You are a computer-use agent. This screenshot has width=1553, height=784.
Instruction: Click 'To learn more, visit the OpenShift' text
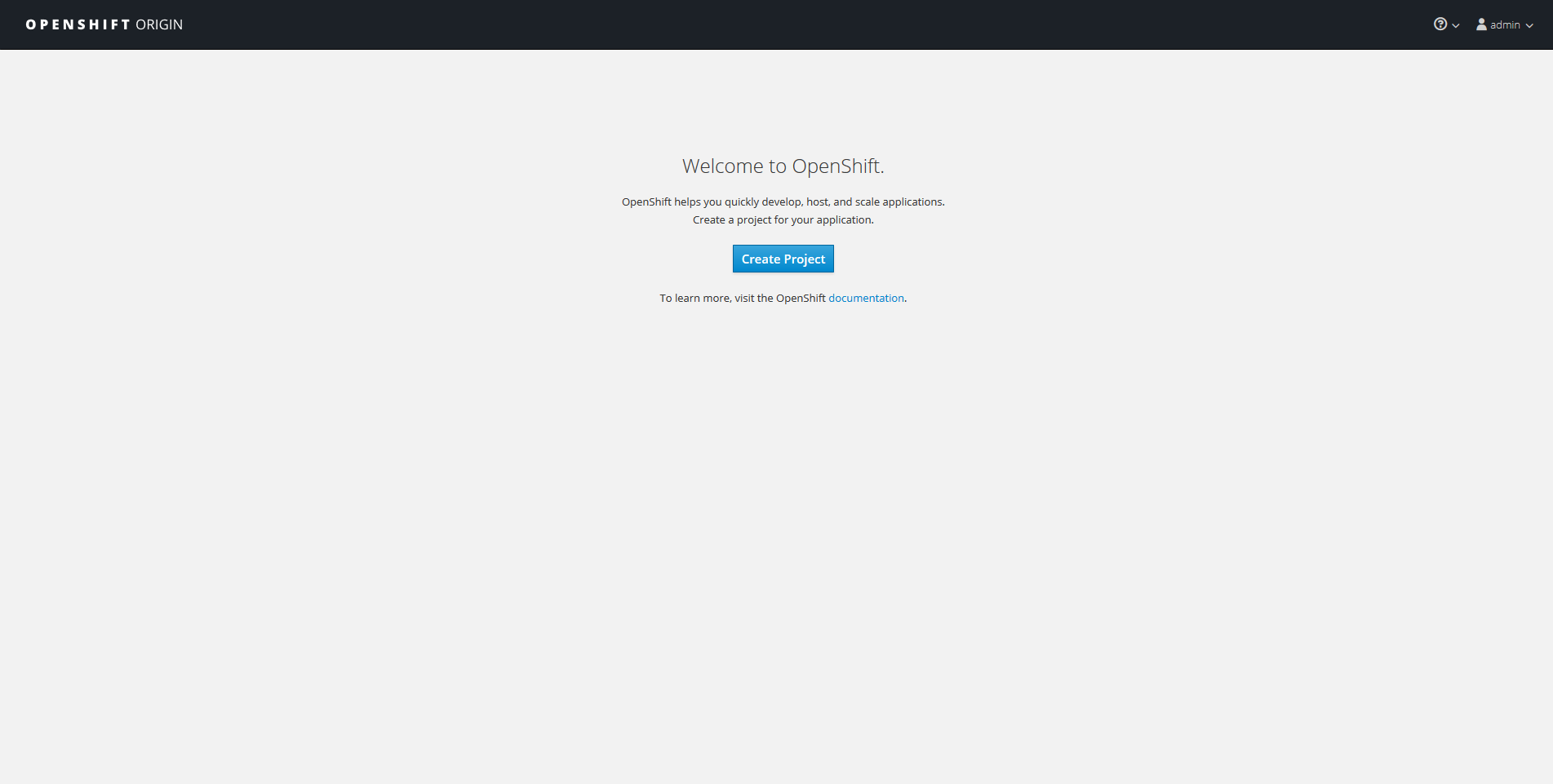coord(743,298)
